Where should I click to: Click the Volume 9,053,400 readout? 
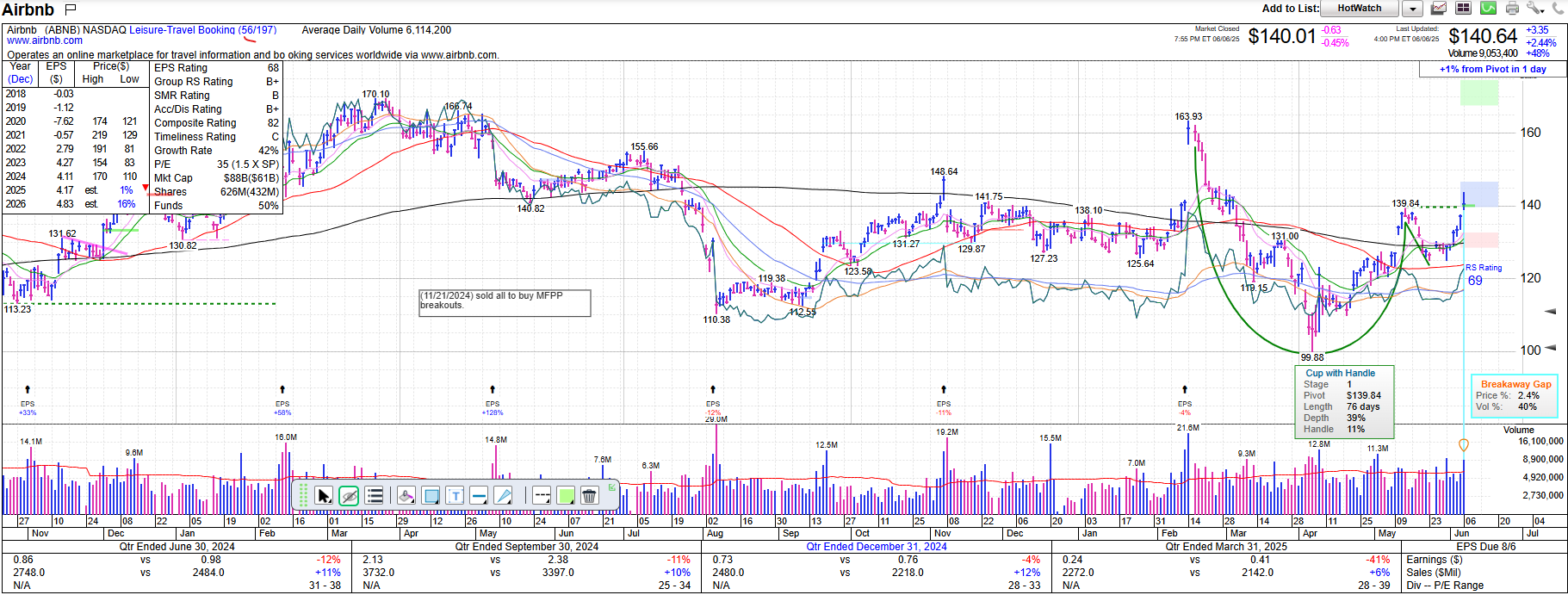point(1483,53)
